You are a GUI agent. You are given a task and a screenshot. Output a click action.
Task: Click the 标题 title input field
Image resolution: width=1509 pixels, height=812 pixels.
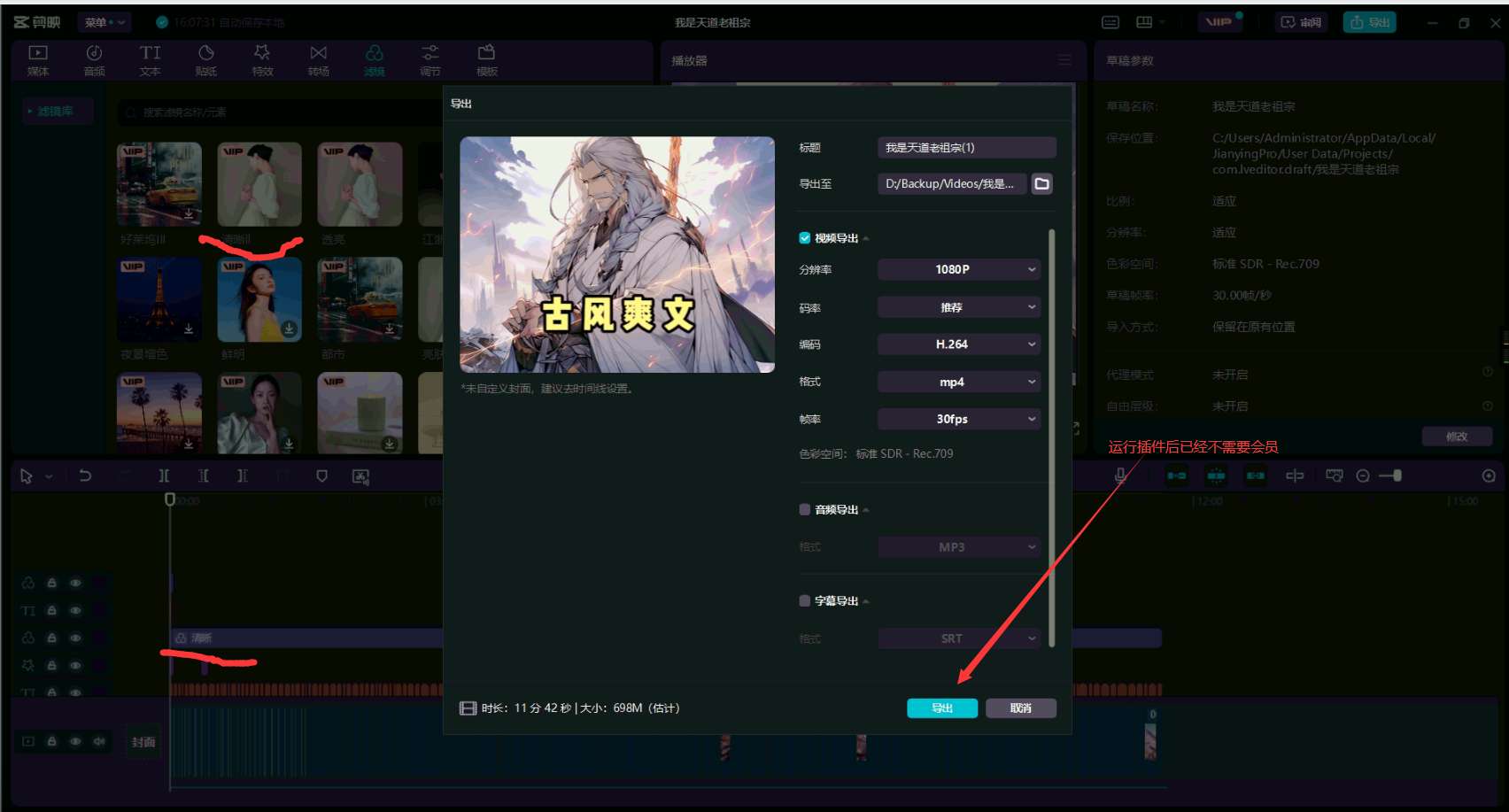[x=965, y=148]
